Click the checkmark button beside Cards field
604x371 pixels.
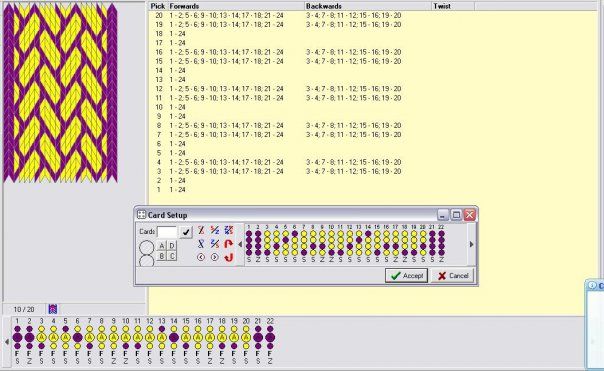pos(186,232)
